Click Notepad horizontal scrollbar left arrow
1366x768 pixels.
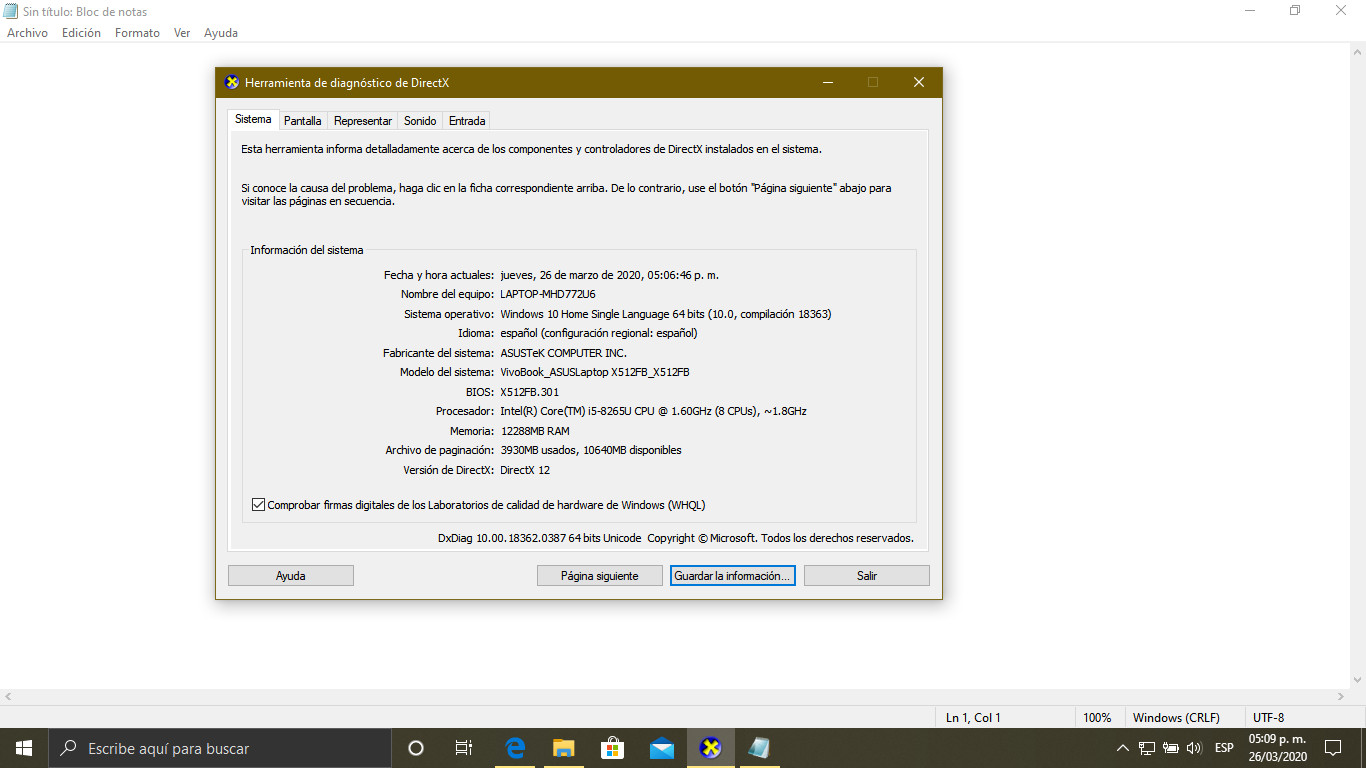coord(8,697)
